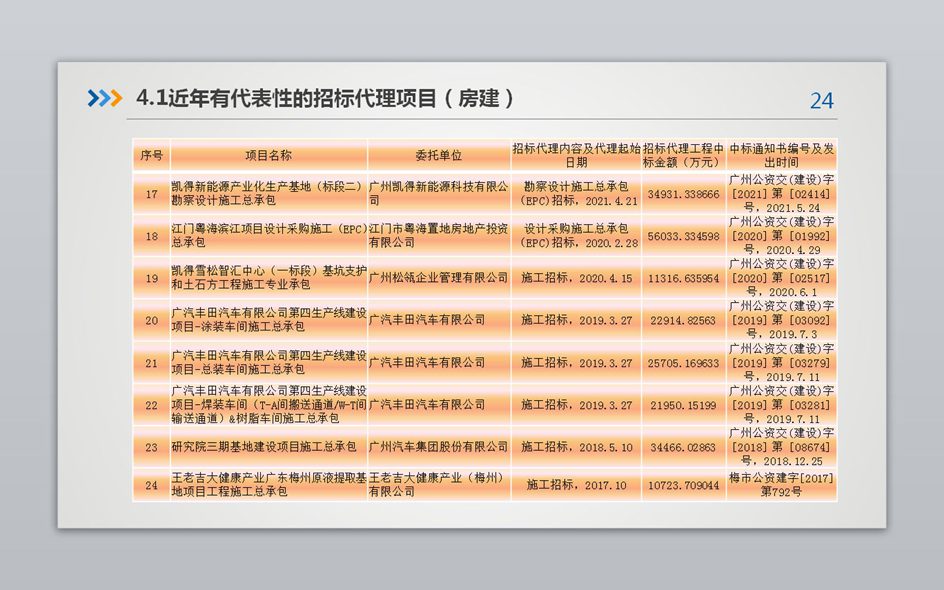Click the "委托单位" column header

(438, 155)
